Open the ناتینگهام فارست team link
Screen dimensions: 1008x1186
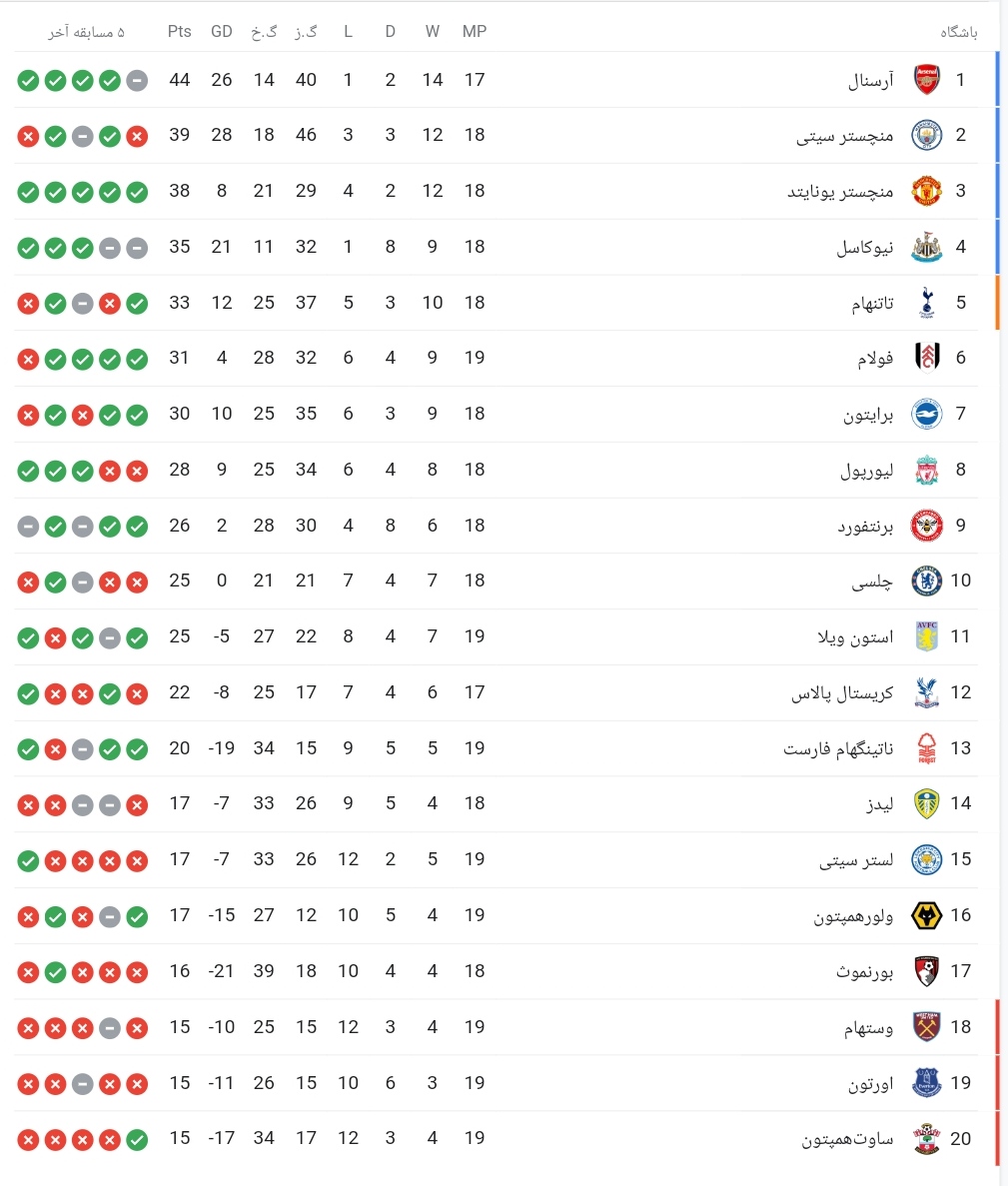pyautogui.click(x=838, y=748)
